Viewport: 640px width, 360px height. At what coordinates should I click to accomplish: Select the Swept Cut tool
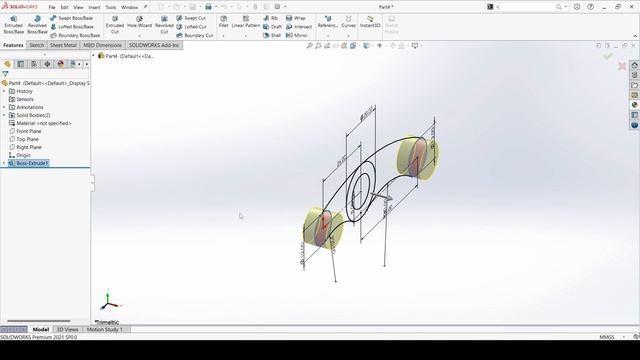pos(191,18)
